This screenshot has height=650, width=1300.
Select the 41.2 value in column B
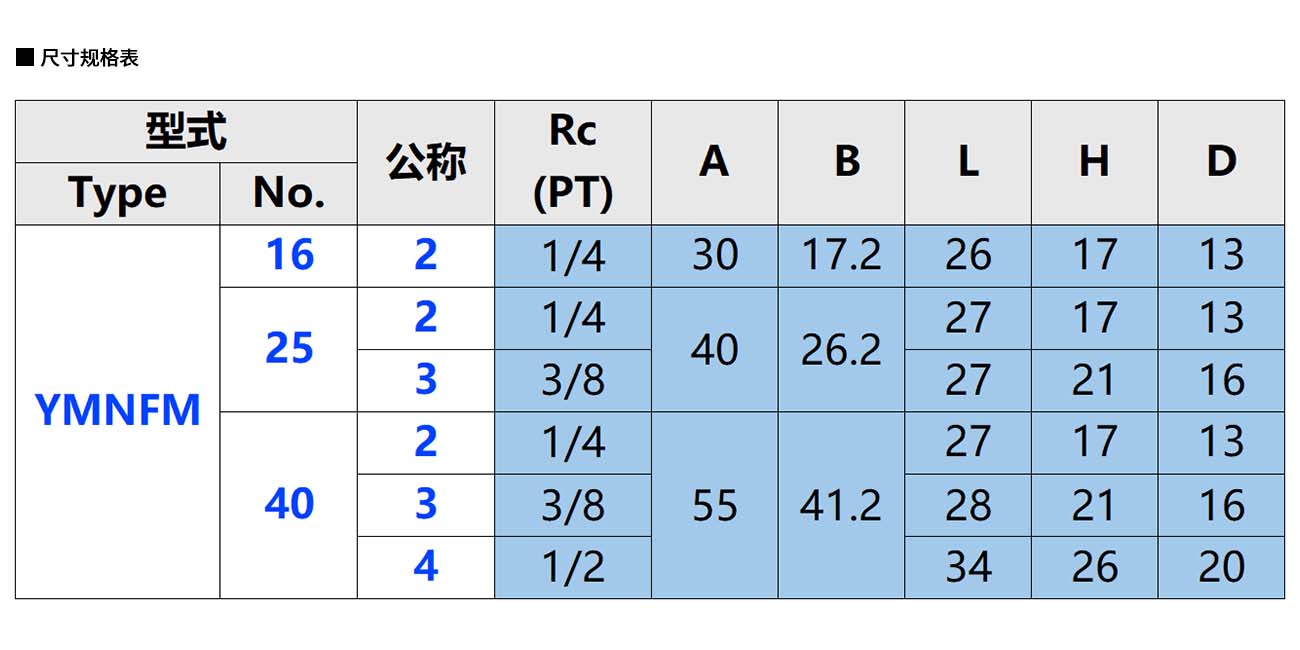coord(841,506)
